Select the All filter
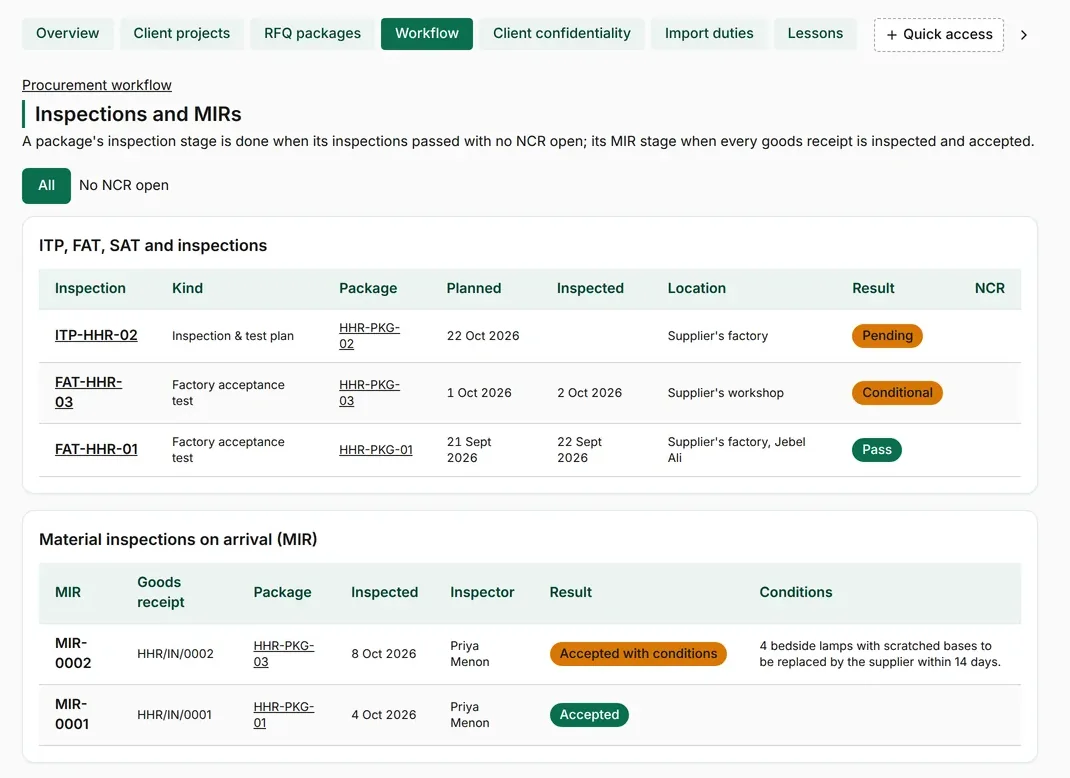Viewport: 1070px width, 778px height. (46, 186)
